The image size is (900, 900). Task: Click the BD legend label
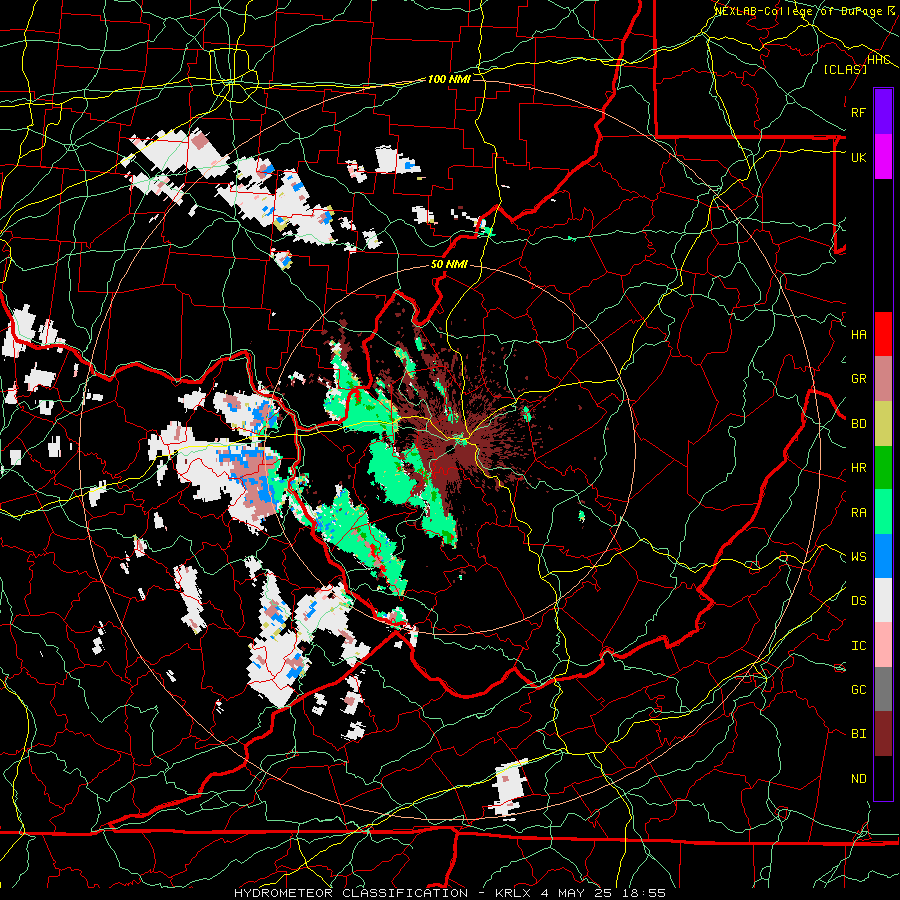858,424
